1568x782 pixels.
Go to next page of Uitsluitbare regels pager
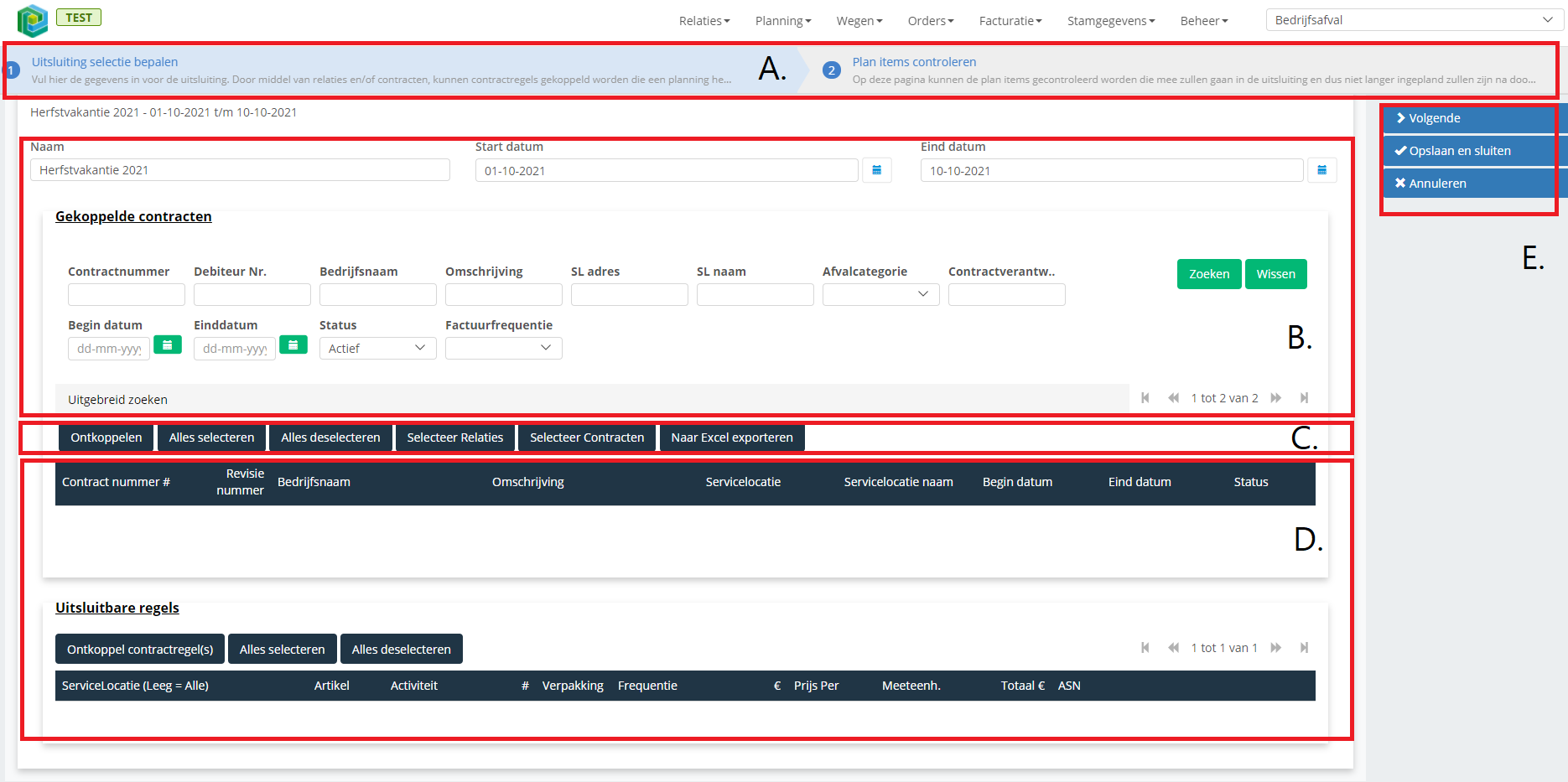1276,648
